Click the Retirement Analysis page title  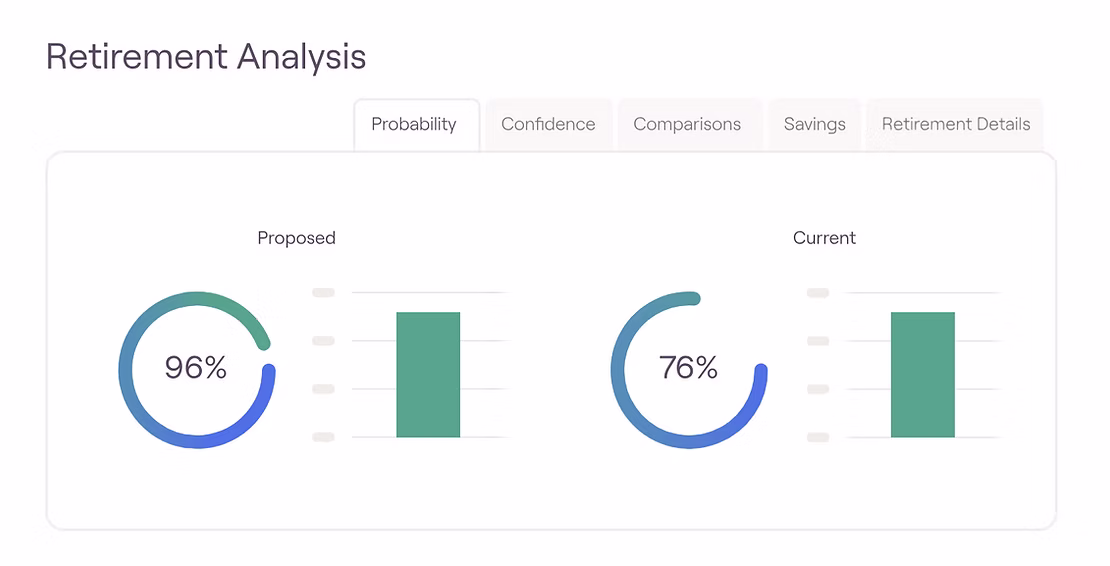[x=206, y=57]
